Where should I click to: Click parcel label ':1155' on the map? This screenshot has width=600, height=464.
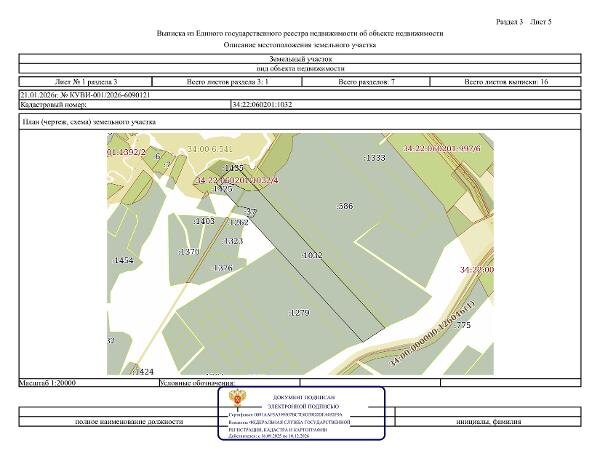233,168
